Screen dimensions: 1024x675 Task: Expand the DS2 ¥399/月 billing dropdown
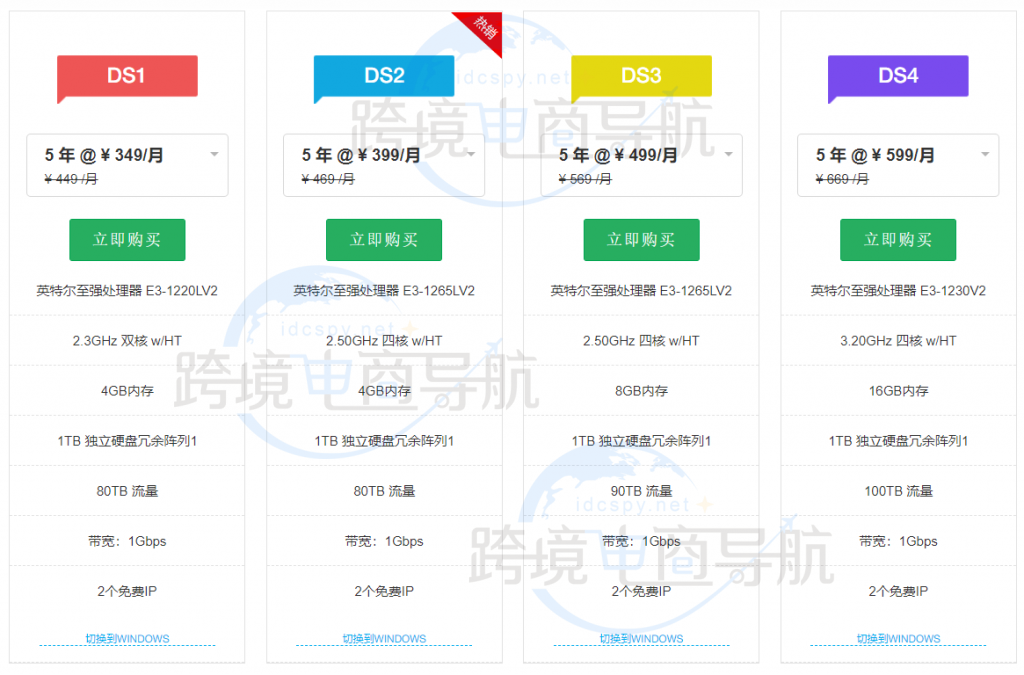(384, 165)
